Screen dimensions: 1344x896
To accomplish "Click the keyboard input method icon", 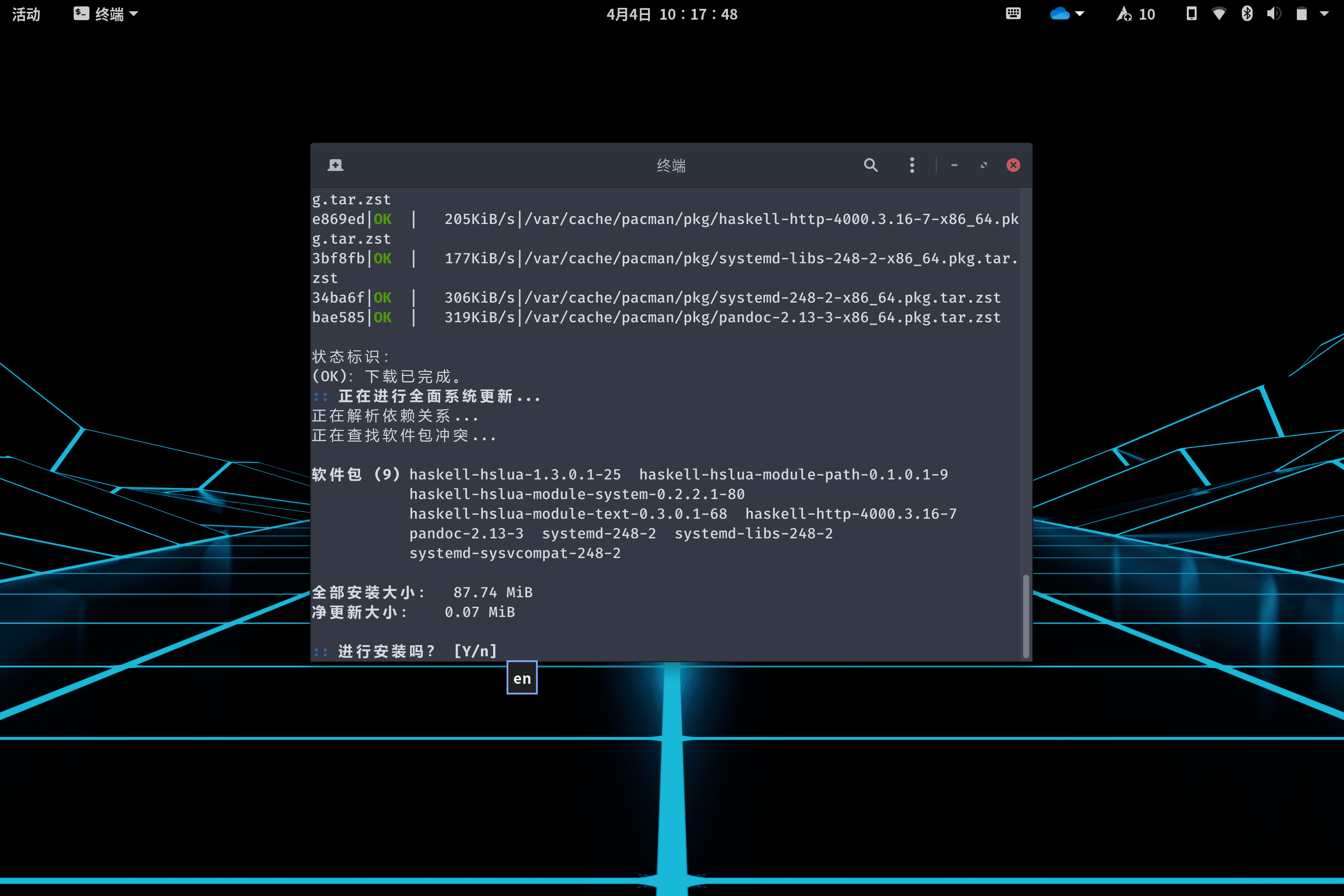I will point(1013,14).
